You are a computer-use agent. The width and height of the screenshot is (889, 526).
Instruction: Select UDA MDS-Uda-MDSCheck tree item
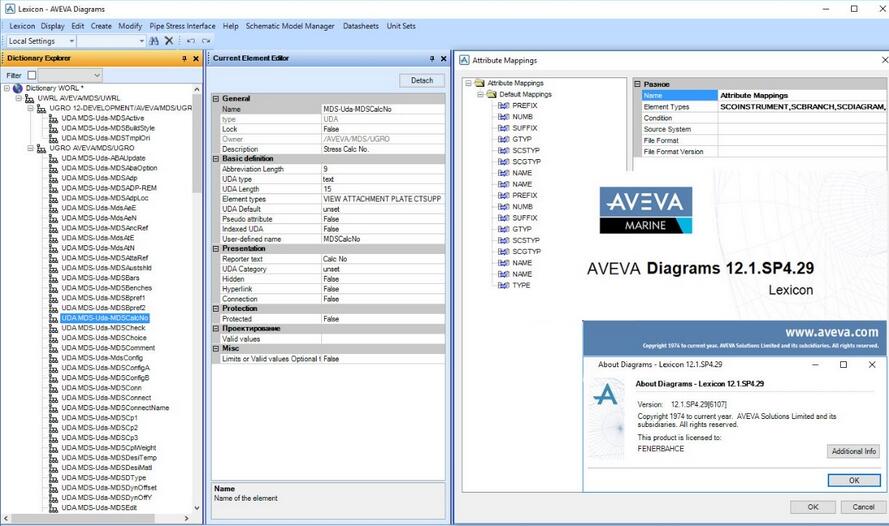103,328
